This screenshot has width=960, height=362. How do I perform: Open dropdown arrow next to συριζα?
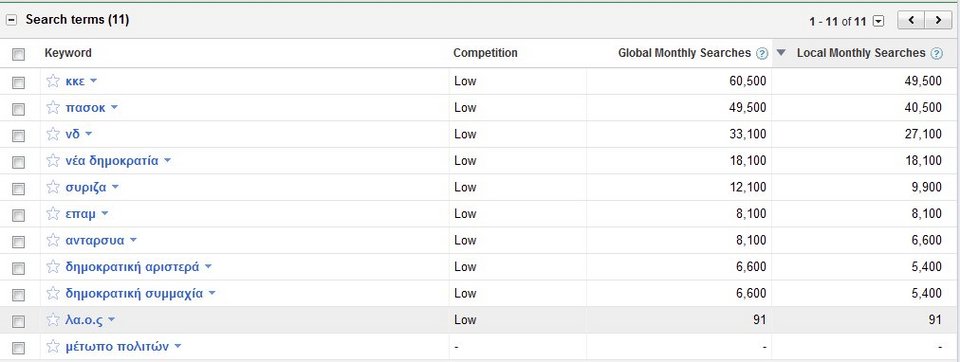pos(114,187)
